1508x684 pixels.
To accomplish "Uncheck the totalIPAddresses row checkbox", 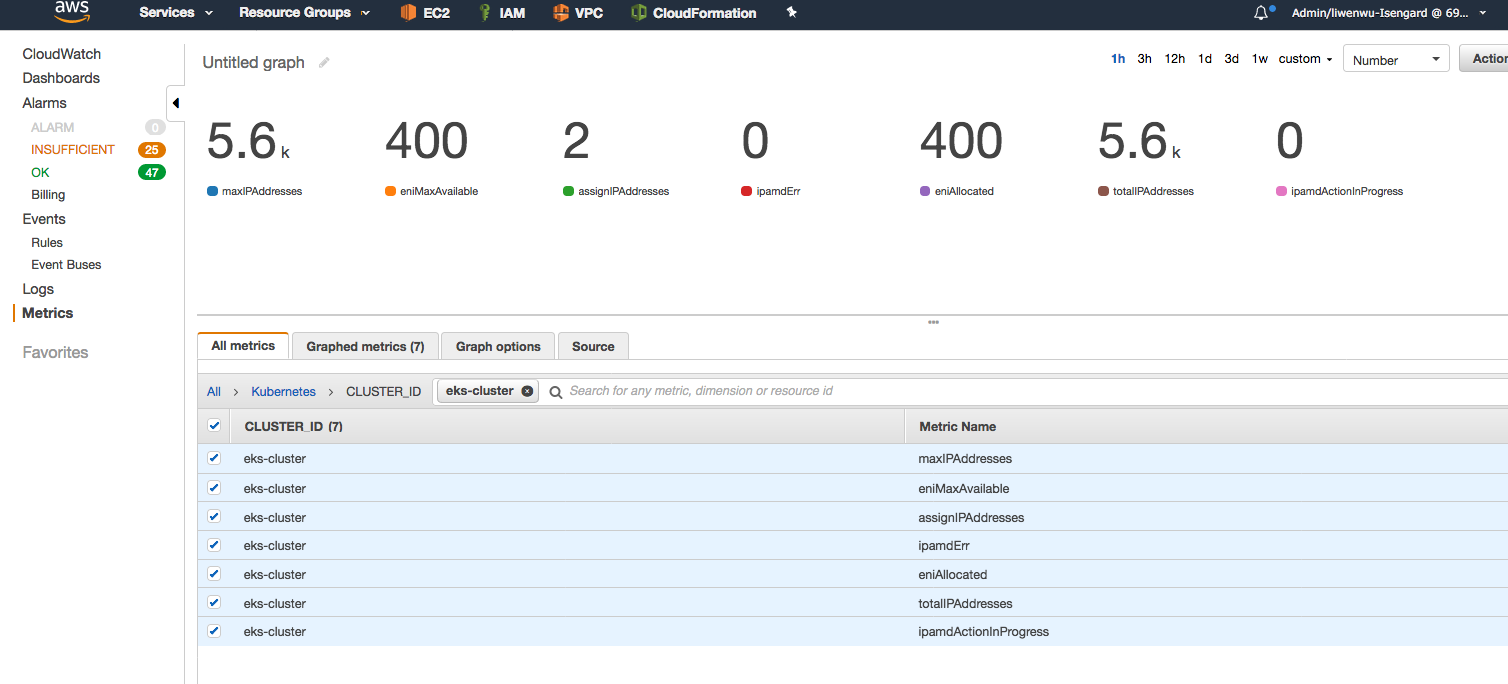I will tap(214, 603).
